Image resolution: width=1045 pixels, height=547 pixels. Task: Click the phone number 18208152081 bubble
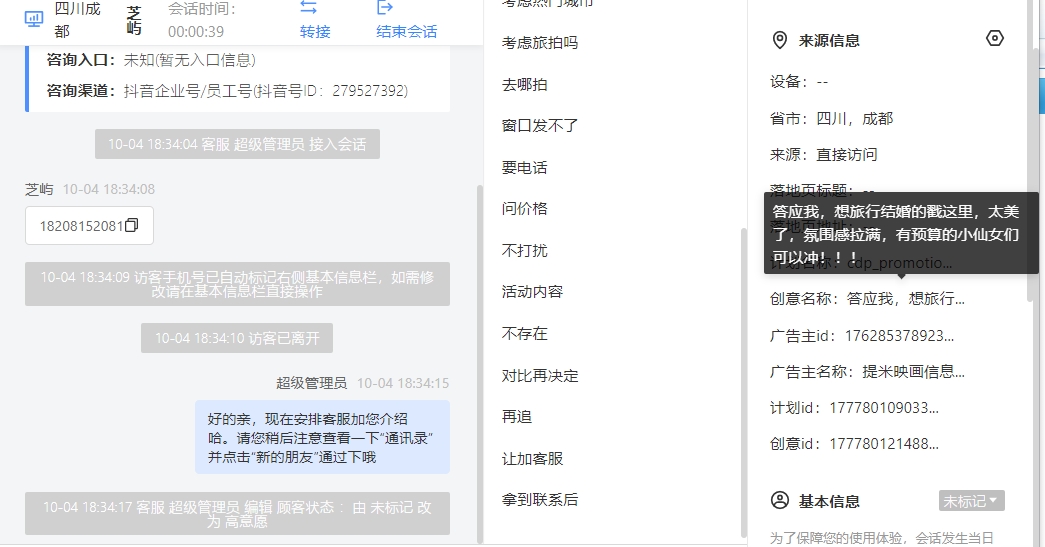click(x=89, y=226)
